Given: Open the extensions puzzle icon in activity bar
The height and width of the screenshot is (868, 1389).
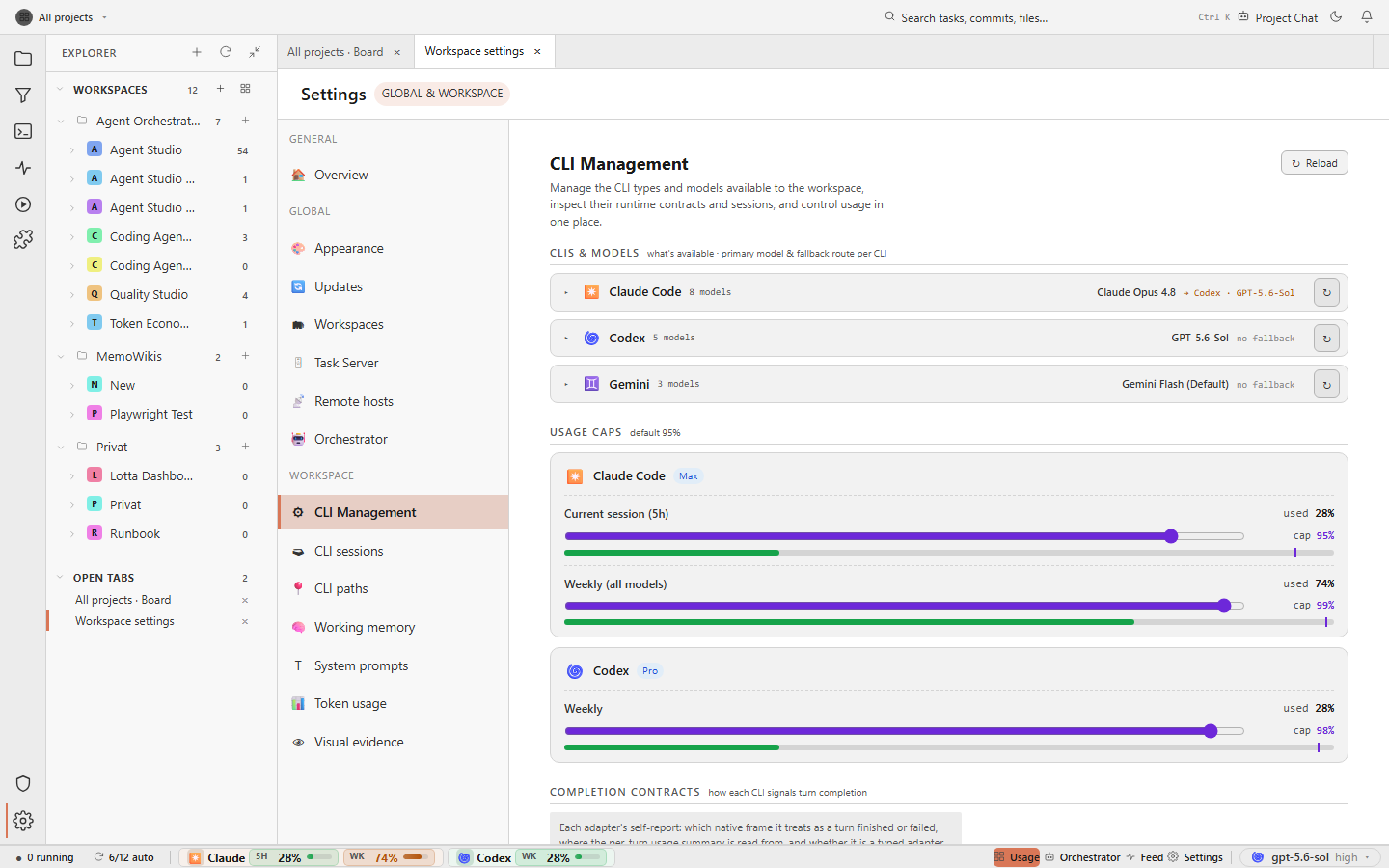Looking at the screenshot, I should click(x=23, y=239).
